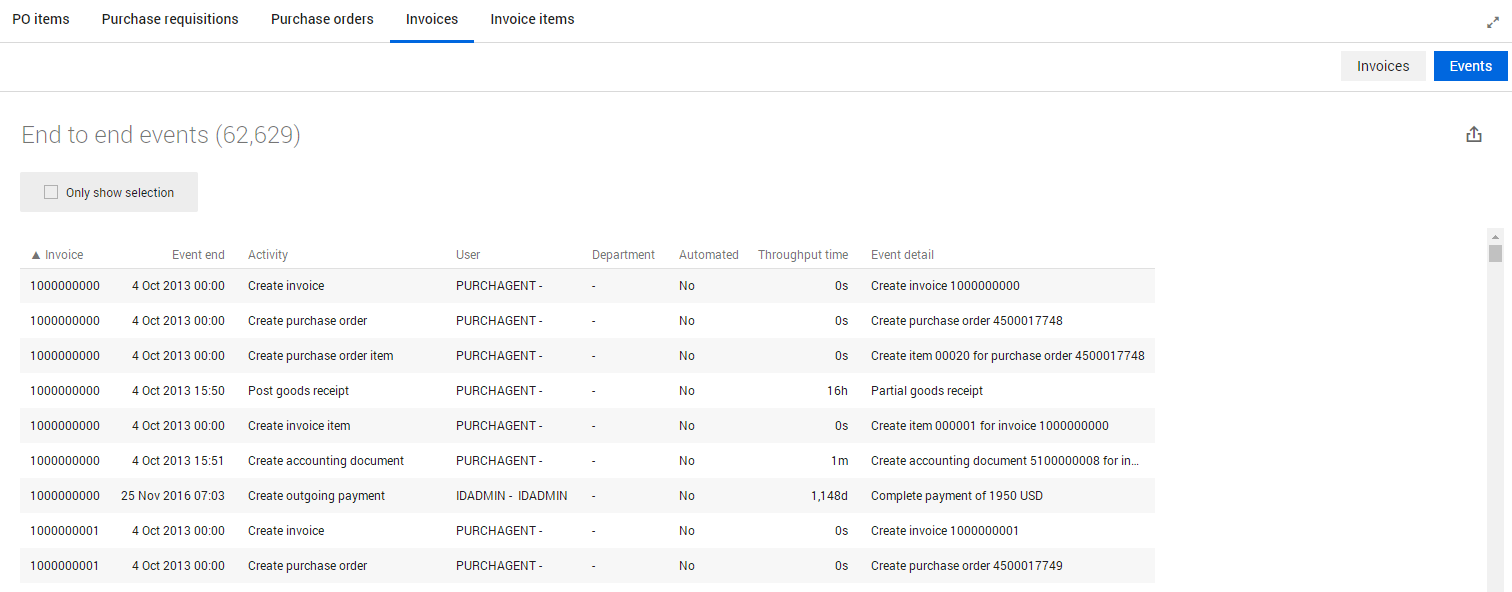Click the blue Events button
Image resolution: width=1512 pixels, height=592 pixels.
pyautogui.click(x=1470, y=66)
